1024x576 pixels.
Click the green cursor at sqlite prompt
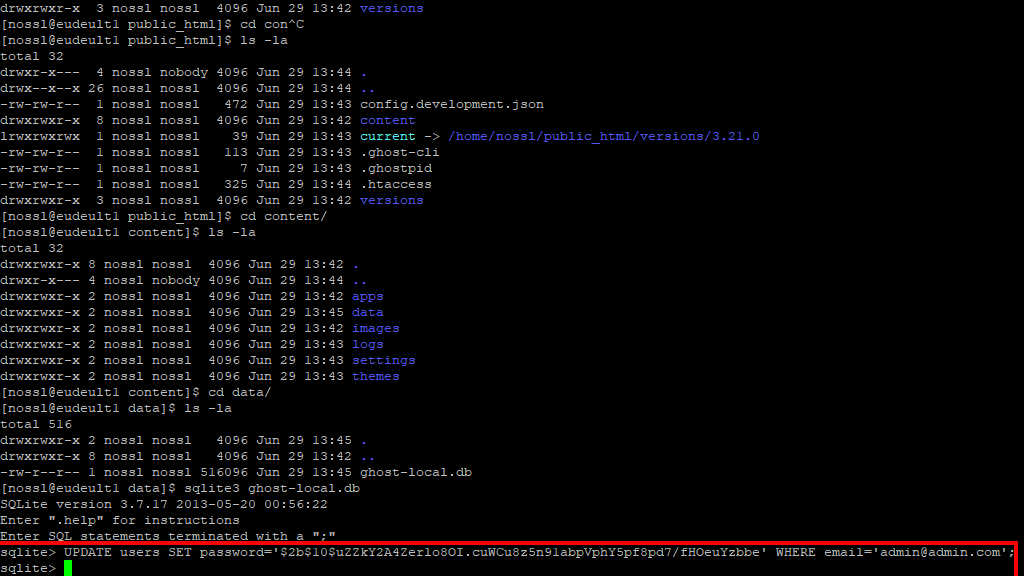66,566
